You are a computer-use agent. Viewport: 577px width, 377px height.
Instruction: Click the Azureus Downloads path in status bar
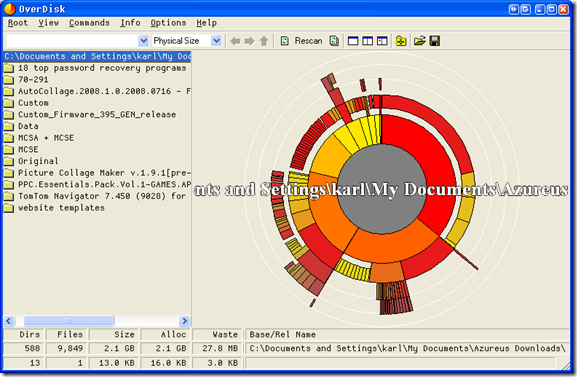point(407,348)
